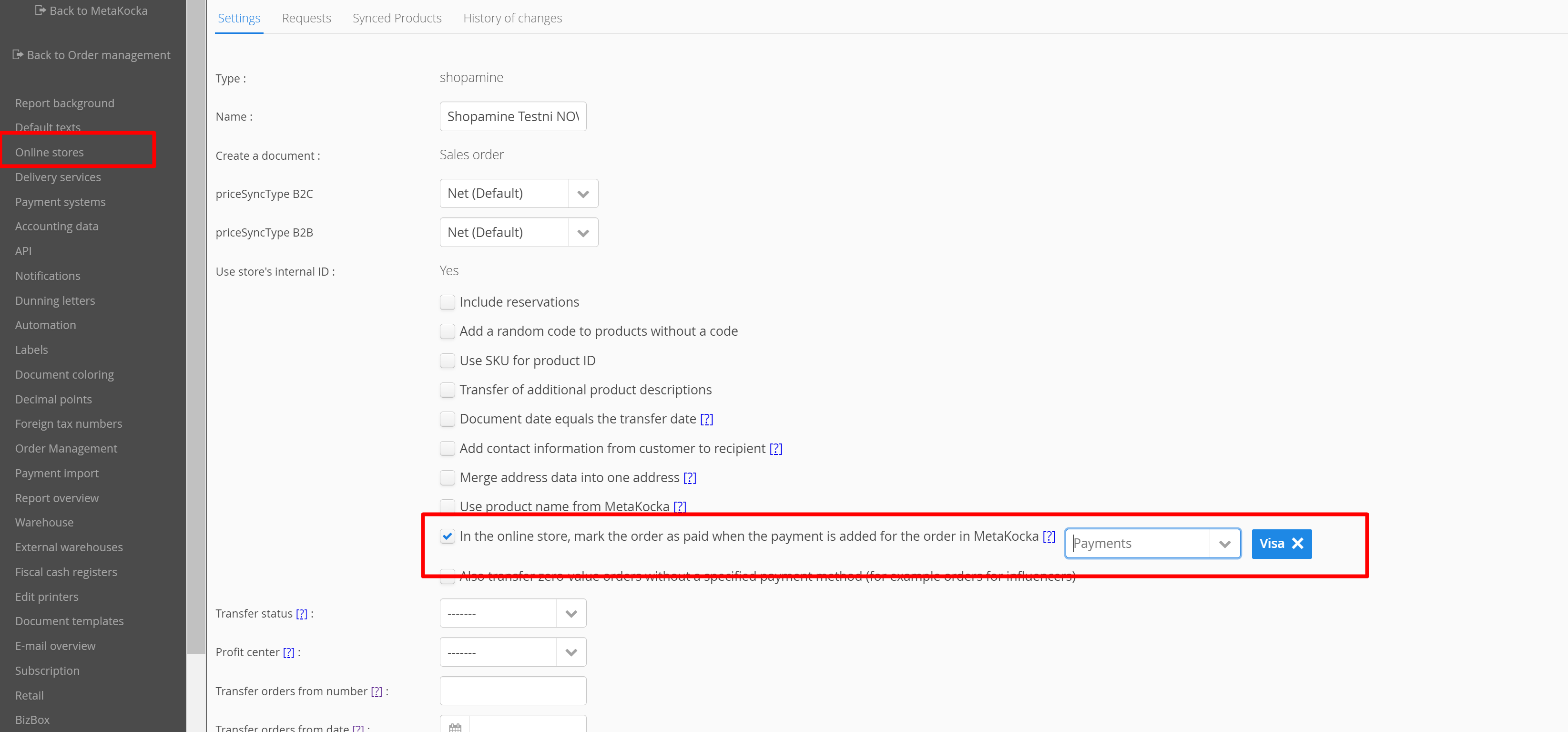This screenshot has height=732, width=1568.
Task: Open help for Merge address data option
Action: tap(689, 478)
